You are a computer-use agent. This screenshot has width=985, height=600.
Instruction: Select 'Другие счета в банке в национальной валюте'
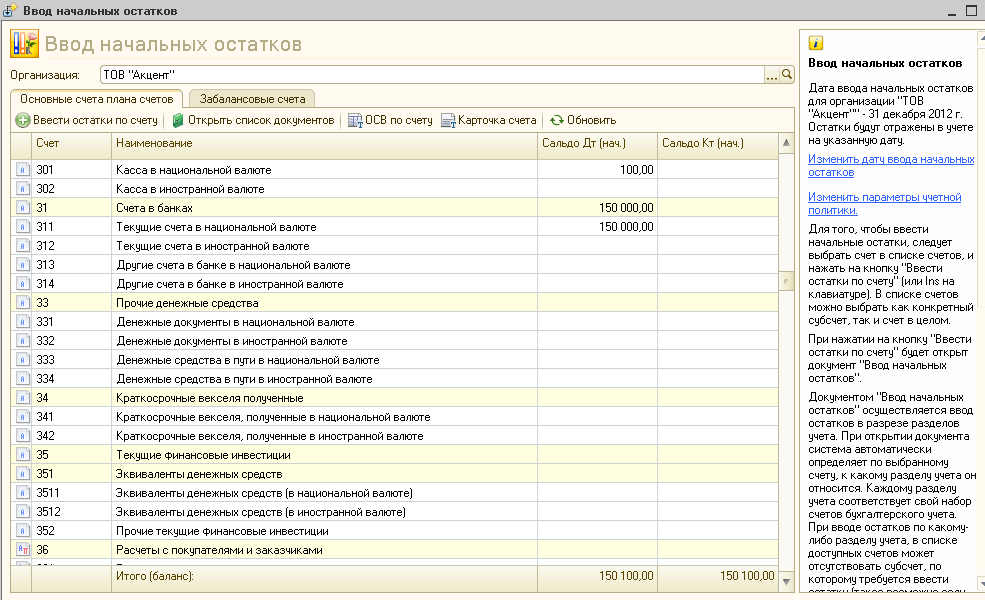pos(395,265)
